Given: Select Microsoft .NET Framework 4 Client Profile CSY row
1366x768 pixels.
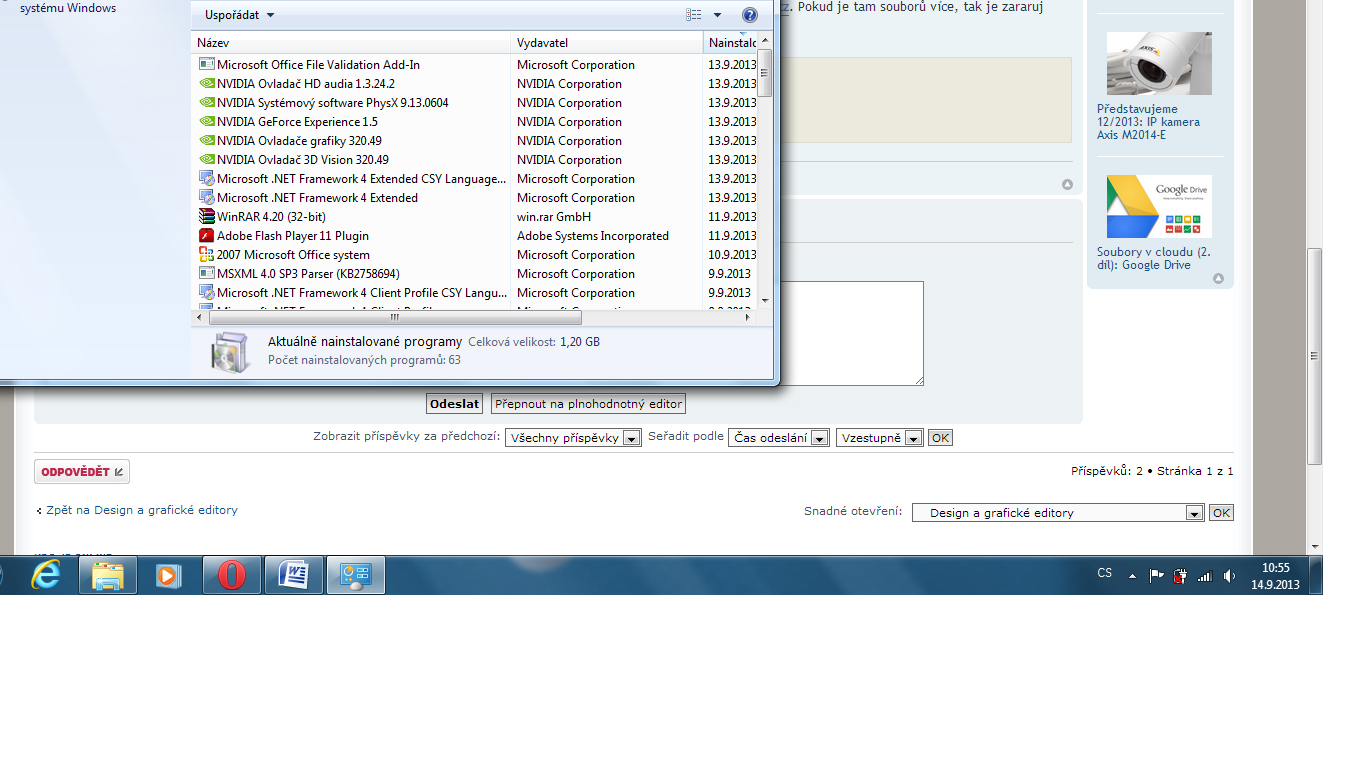Looking at the screenshot, I should coord(475,293).
